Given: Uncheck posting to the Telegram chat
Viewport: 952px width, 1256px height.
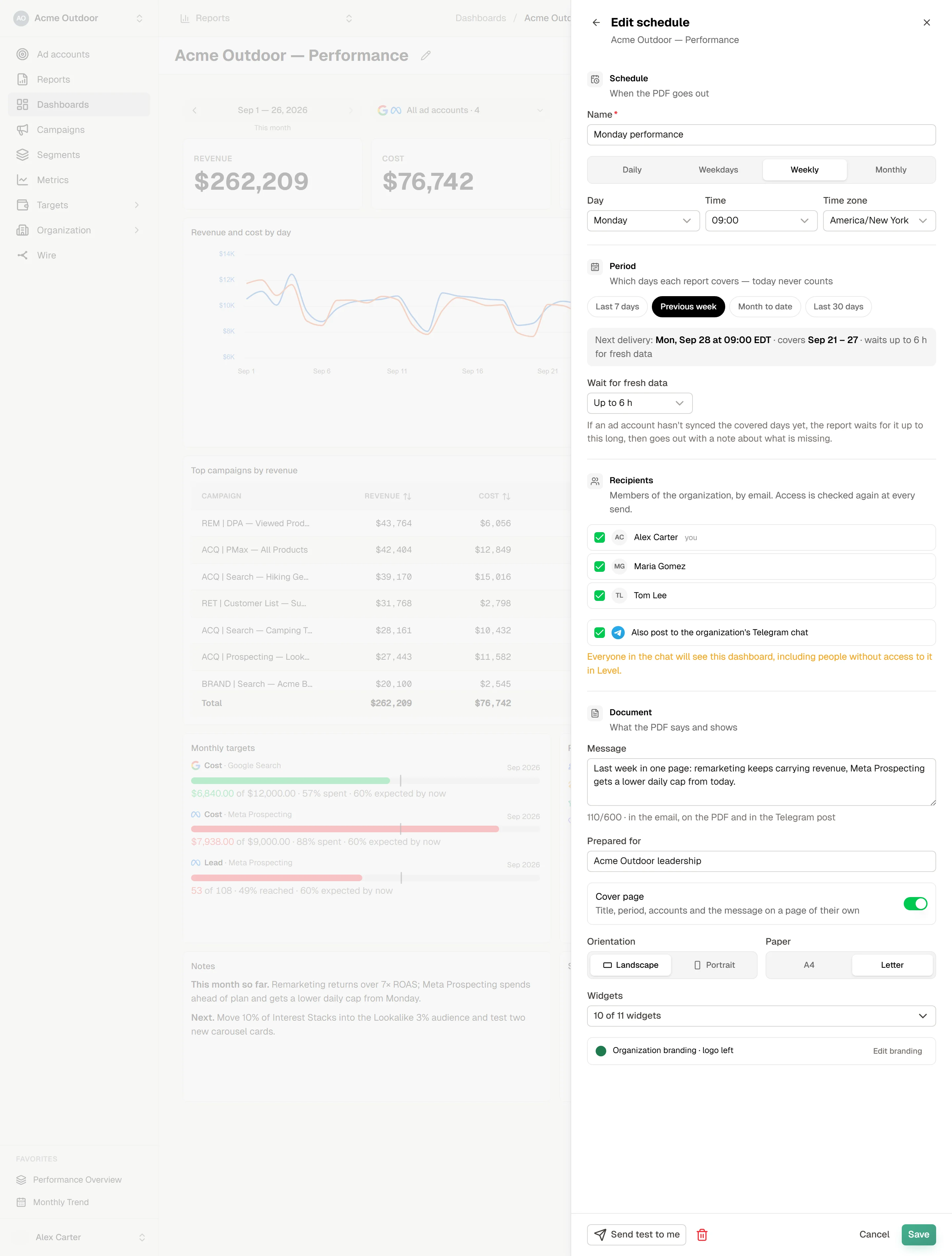Looking at the screenshot, I should point(599,633).
